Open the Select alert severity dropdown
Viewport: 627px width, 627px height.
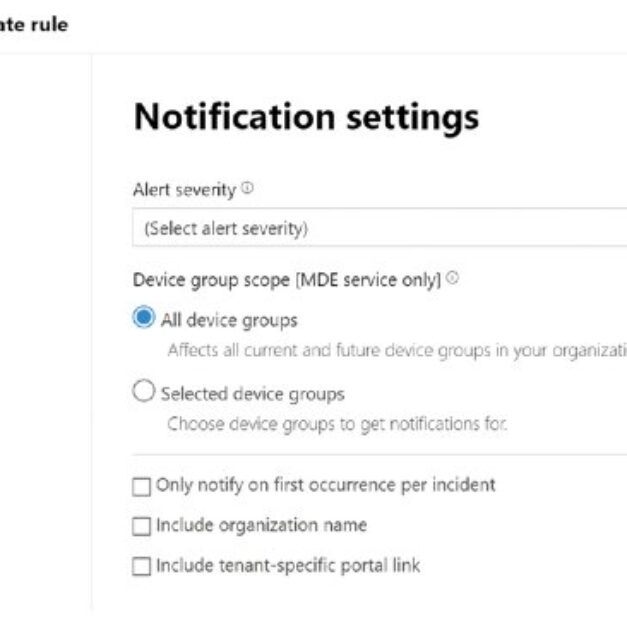380,228
